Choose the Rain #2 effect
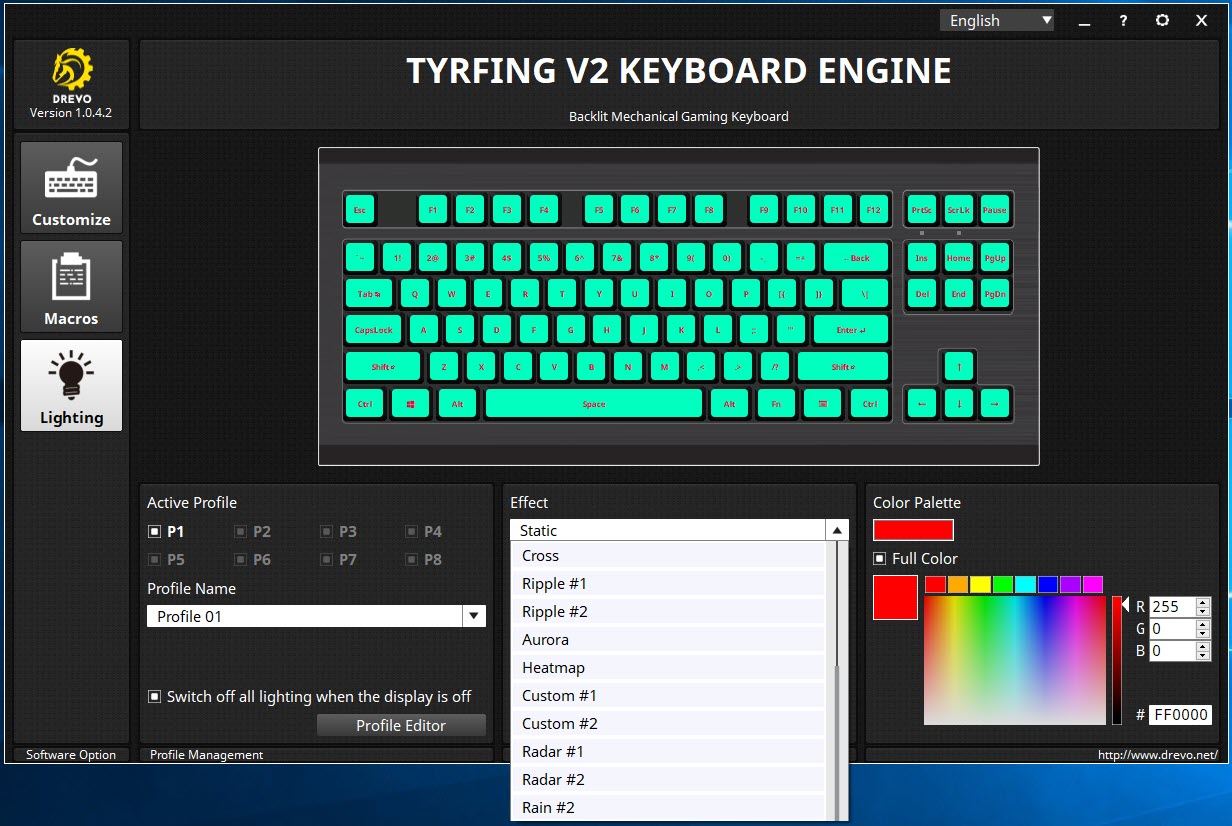 point(668,808)
